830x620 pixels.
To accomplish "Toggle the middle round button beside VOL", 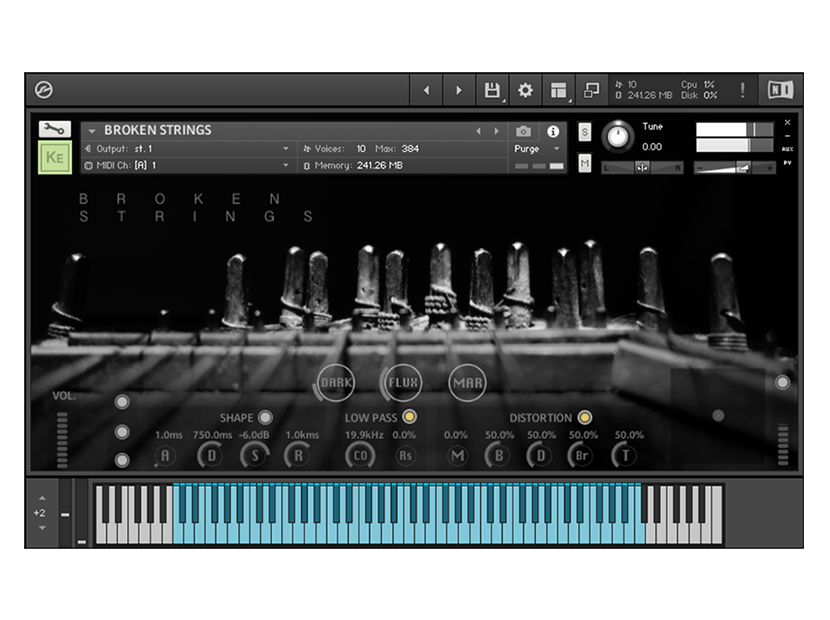I will [122, 432].
